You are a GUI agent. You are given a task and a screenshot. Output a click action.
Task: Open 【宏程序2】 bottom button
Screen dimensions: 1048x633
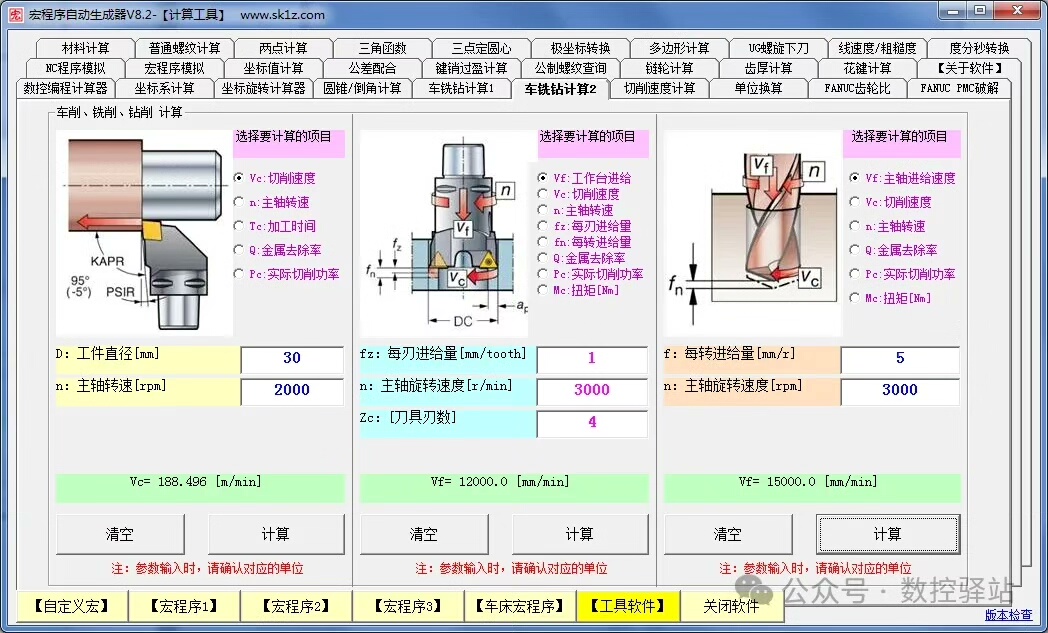click(x=296, y=606)
